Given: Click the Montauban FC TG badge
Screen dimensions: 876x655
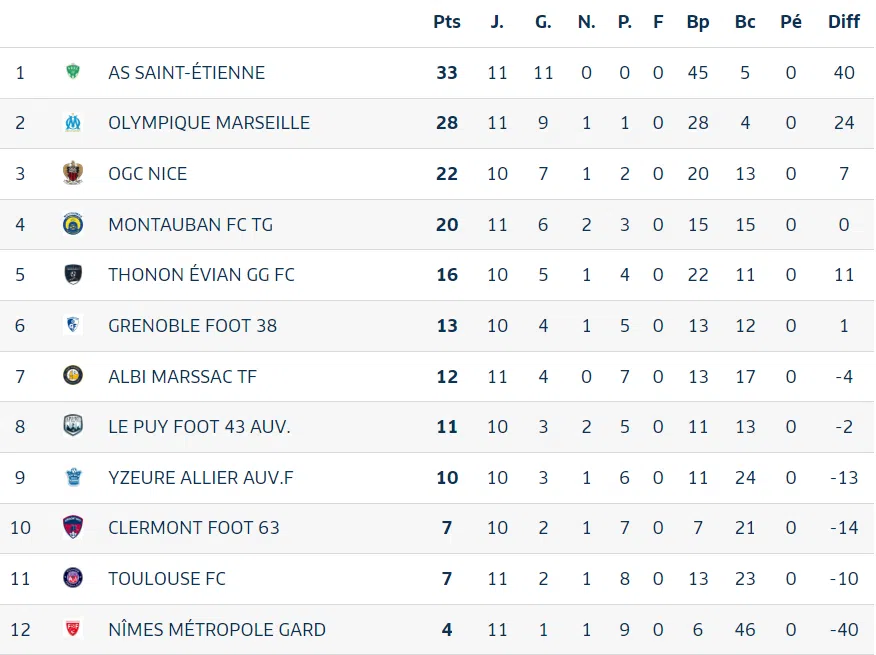Looking at the screenshot, I should point(73,224).
